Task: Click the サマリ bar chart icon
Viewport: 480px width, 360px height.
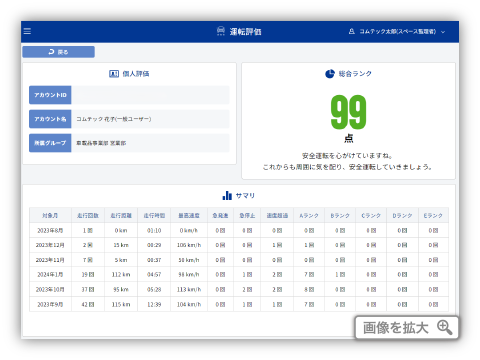Action: click(x=227, y=195)
